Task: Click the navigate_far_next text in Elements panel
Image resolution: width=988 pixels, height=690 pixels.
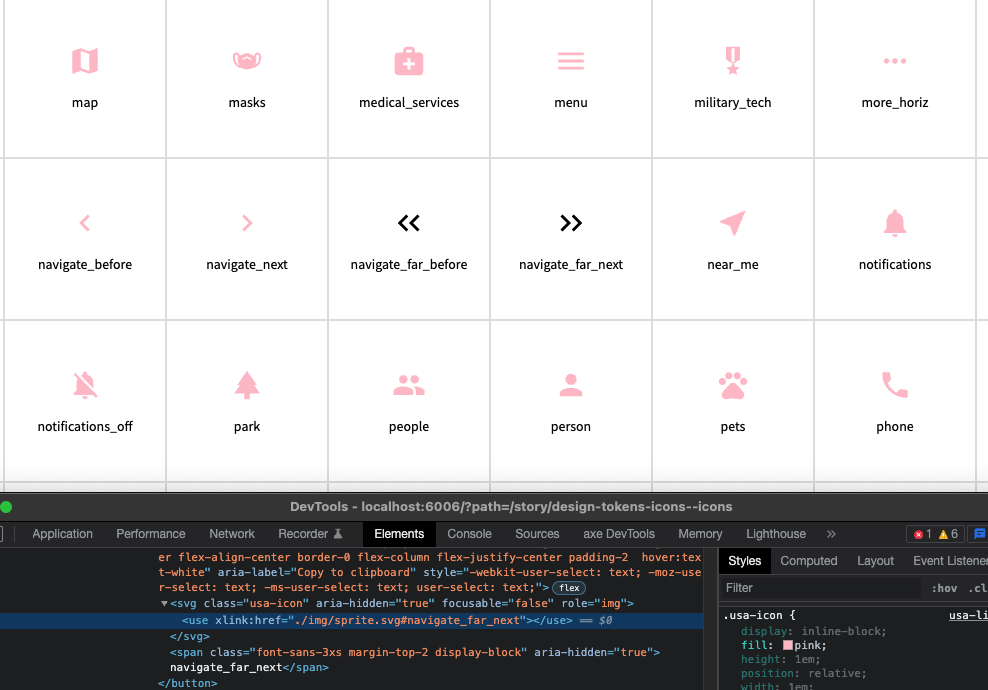Action: click(226, 667)
